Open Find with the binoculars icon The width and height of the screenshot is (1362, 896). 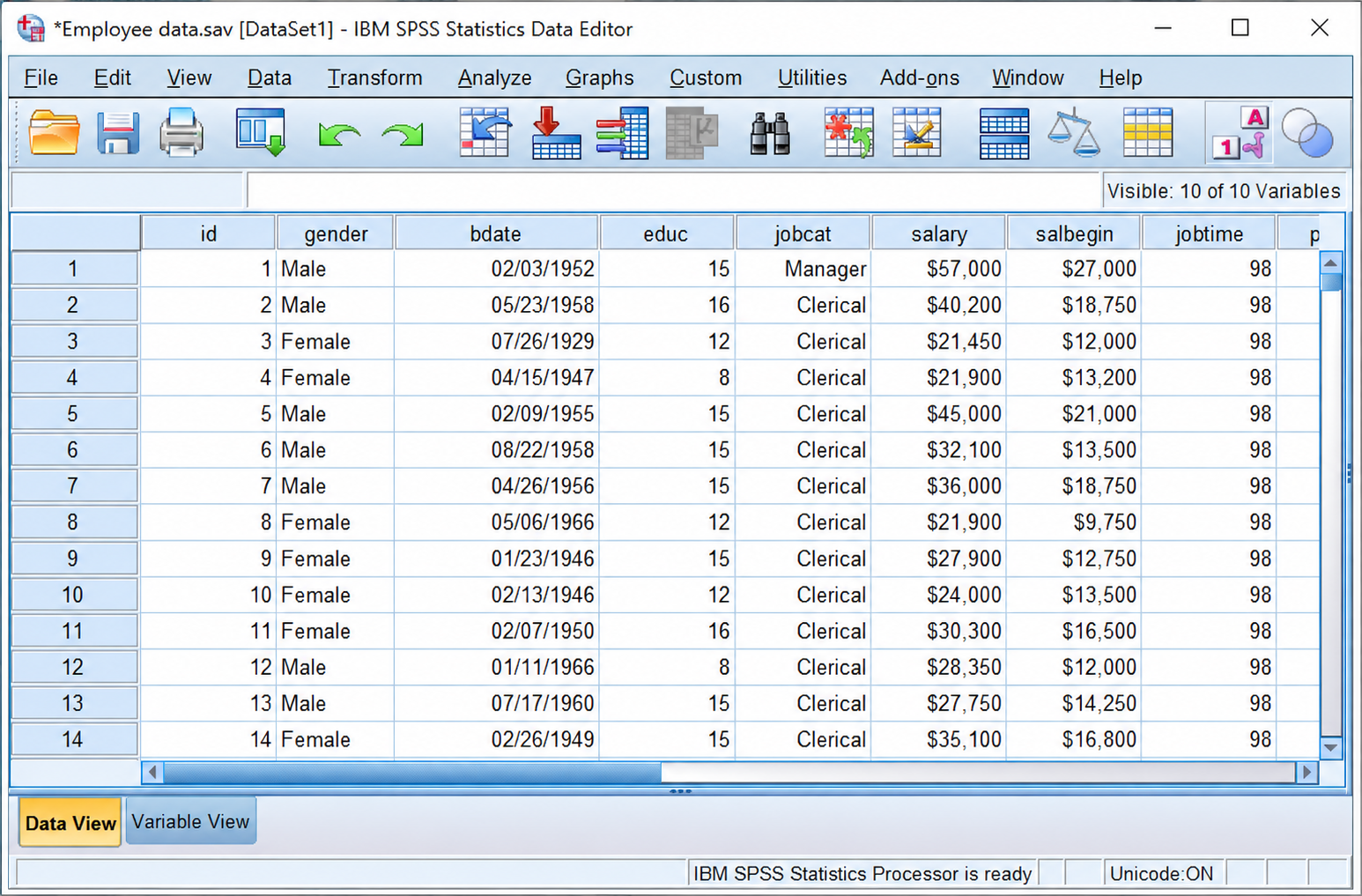(x=770, y=134)
